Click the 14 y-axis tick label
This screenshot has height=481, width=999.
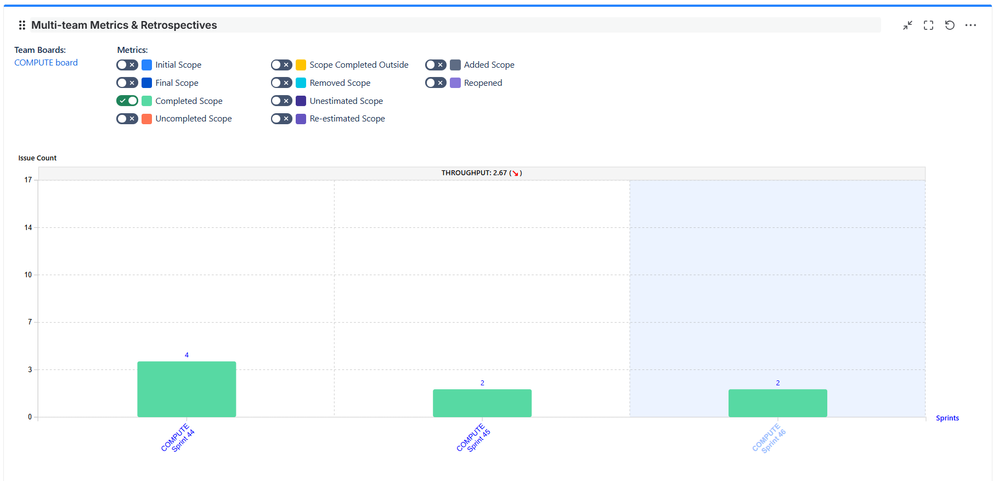pos(29,227)
